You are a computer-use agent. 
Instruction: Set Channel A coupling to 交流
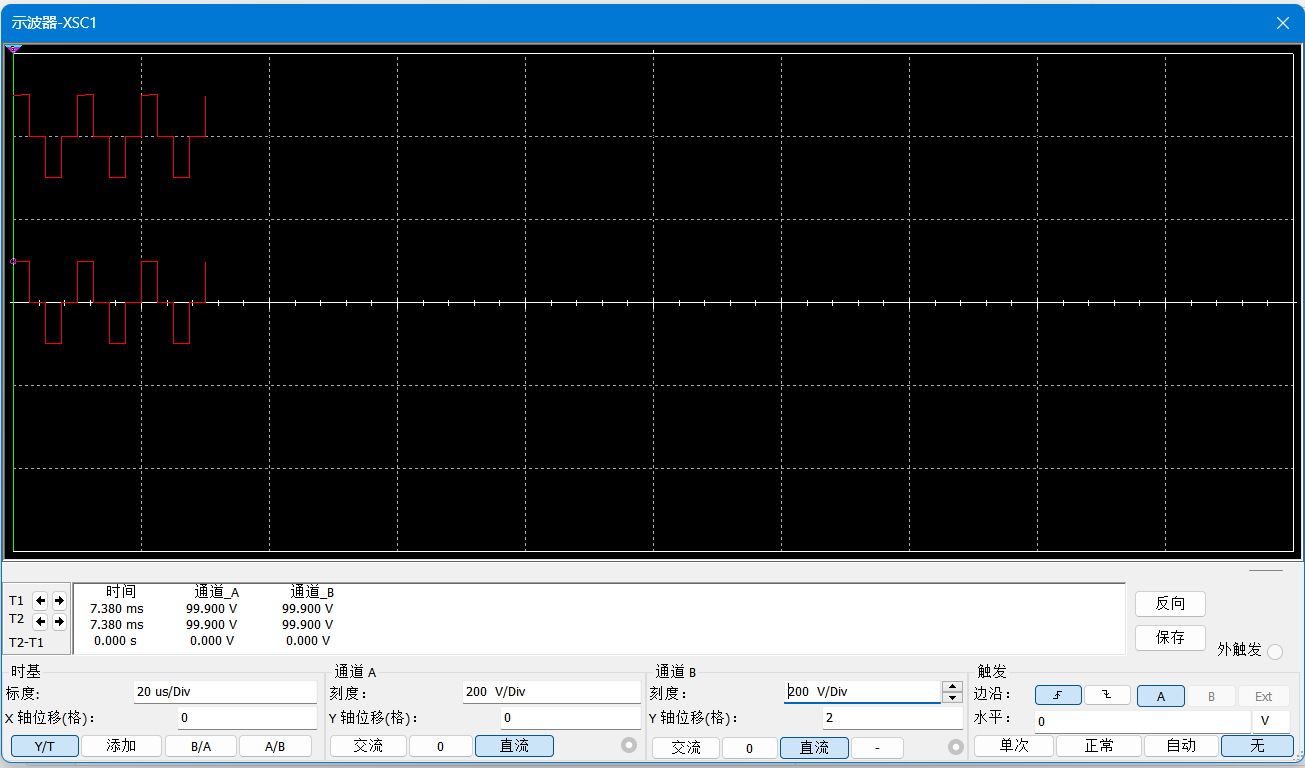point(368,746)
